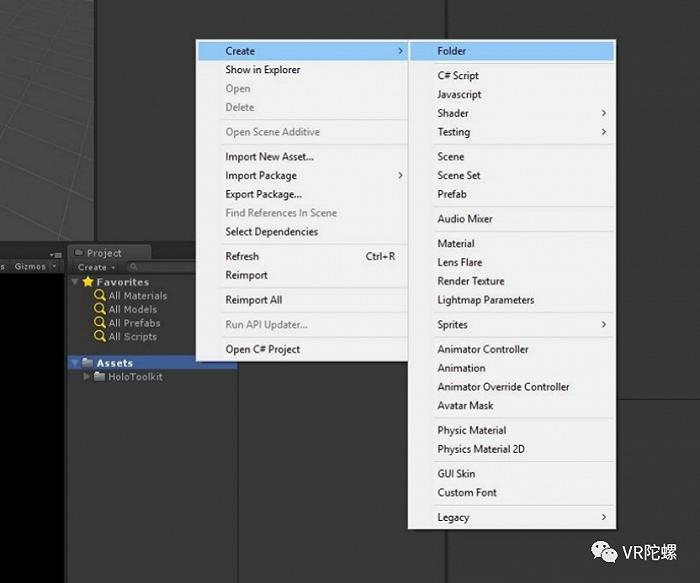Select Create in the context menu
Image resolution: width=700 pixels, height=583 pixels.
(302, 51)
